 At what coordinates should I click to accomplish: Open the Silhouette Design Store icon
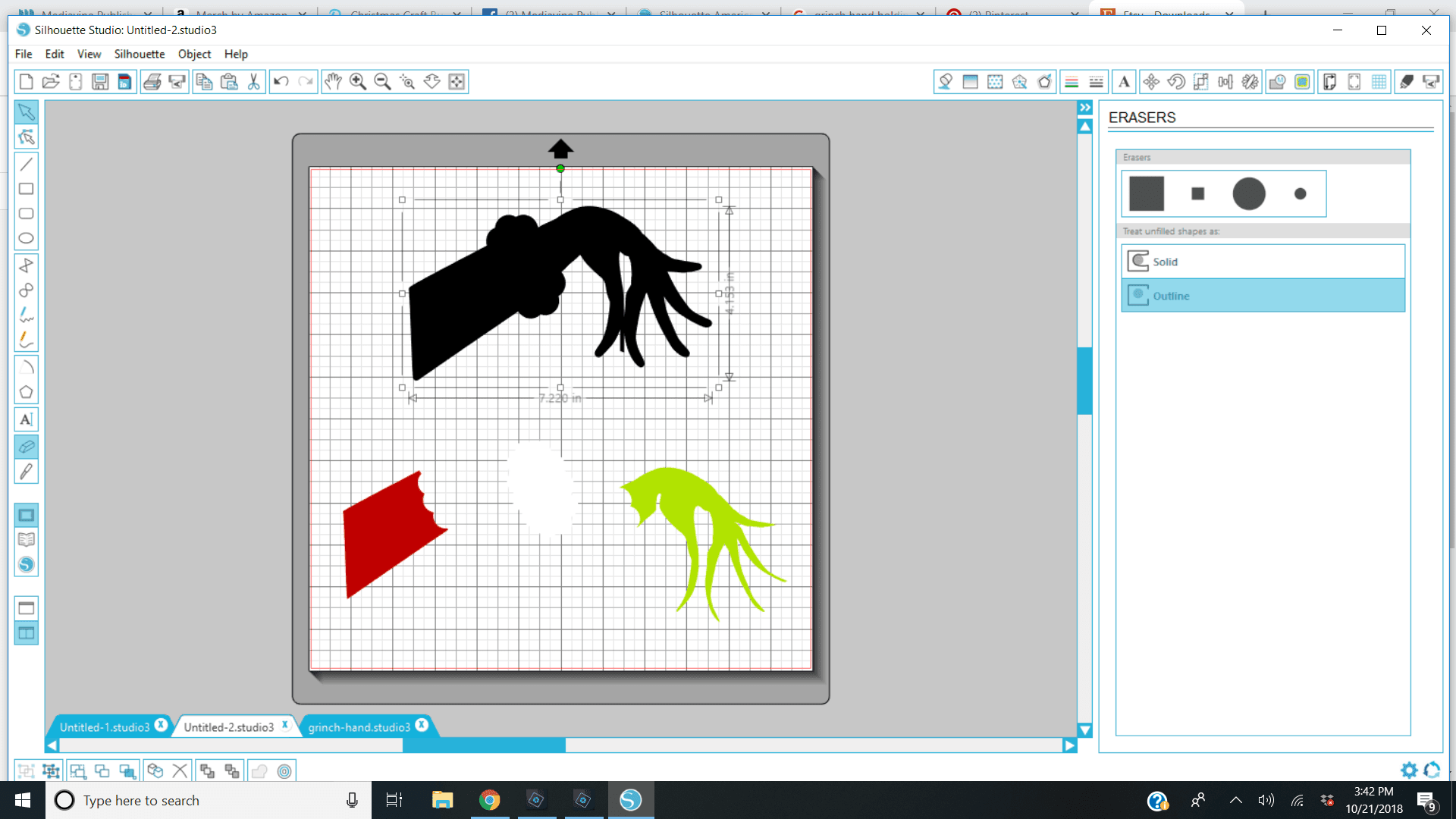tap(27, 565)
